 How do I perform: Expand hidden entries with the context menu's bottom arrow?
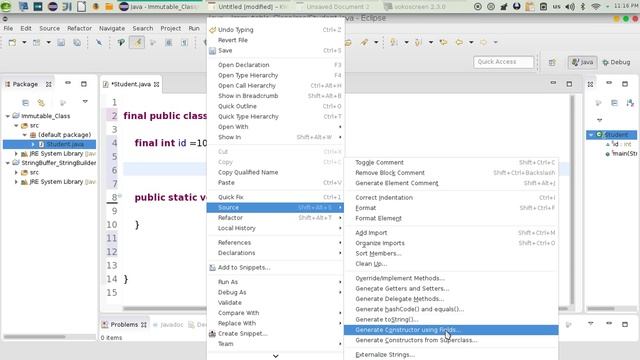coord(276,356)
